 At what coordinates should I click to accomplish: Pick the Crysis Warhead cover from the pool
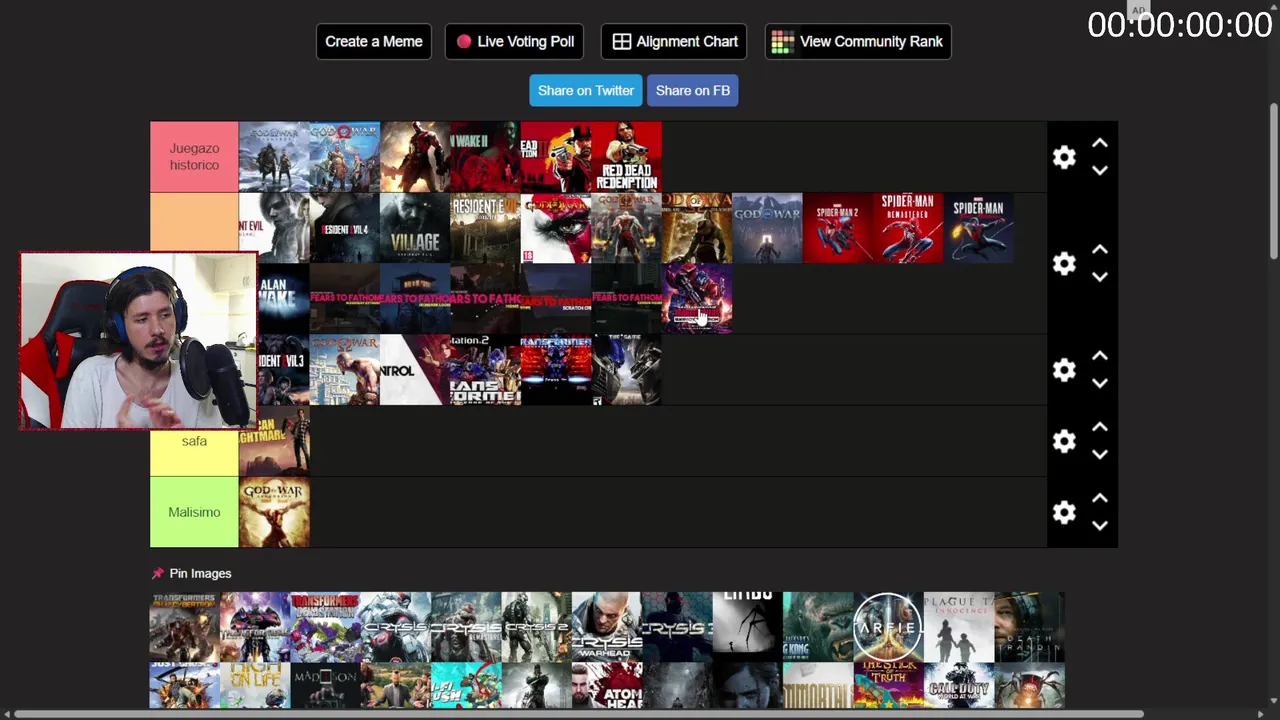point(607,627)
